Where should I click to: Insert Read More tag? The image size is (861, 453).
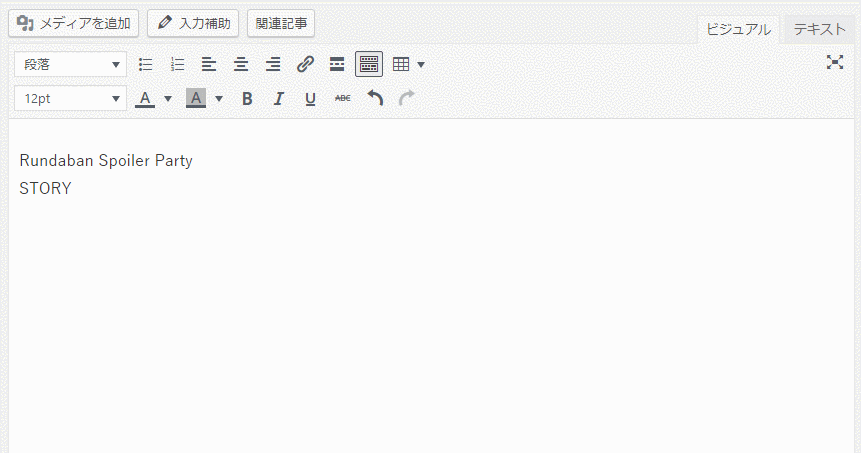tap(337, 65)
